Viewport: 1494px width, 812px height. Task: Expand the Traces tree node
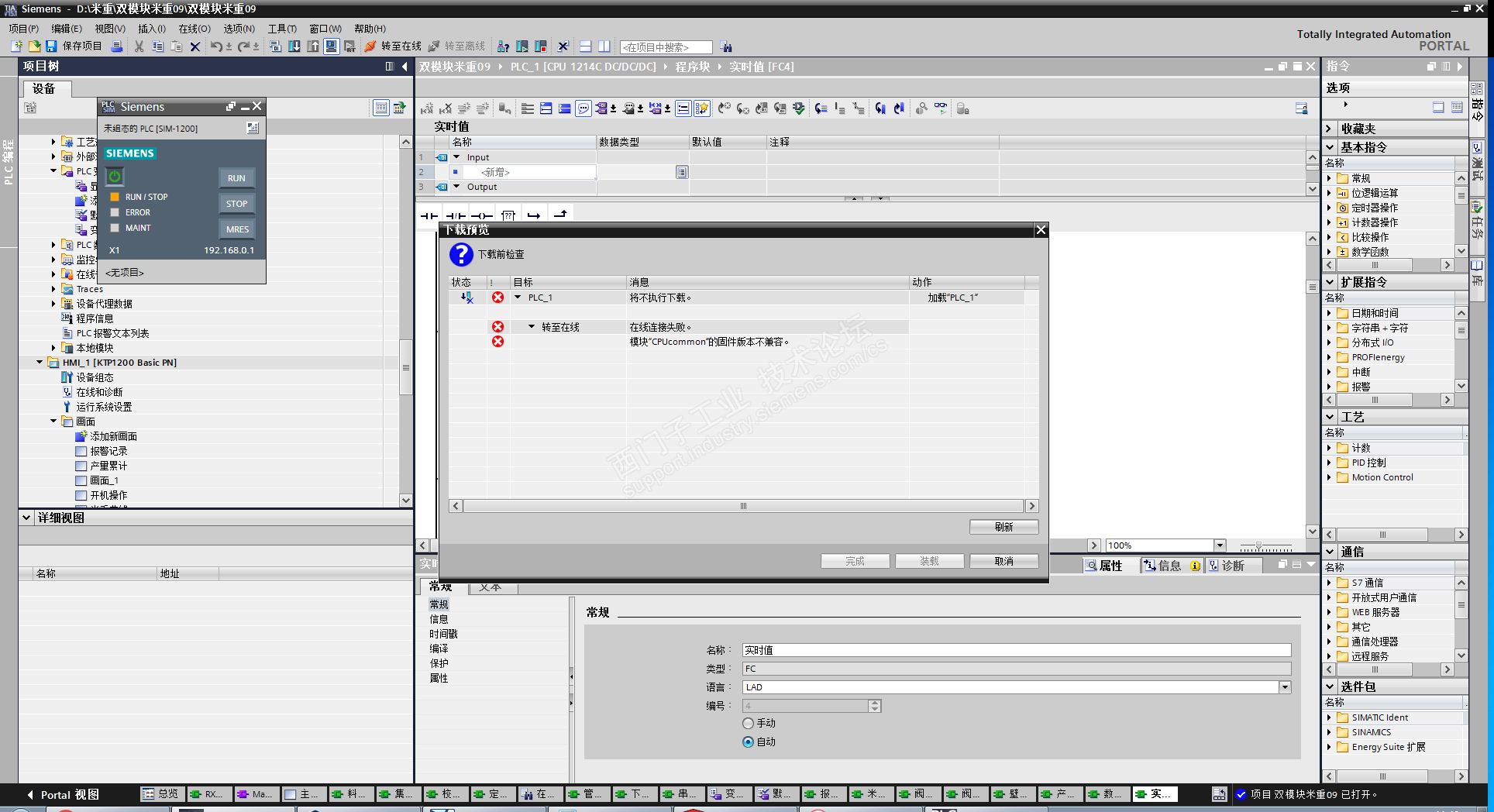tap(53, 289)
